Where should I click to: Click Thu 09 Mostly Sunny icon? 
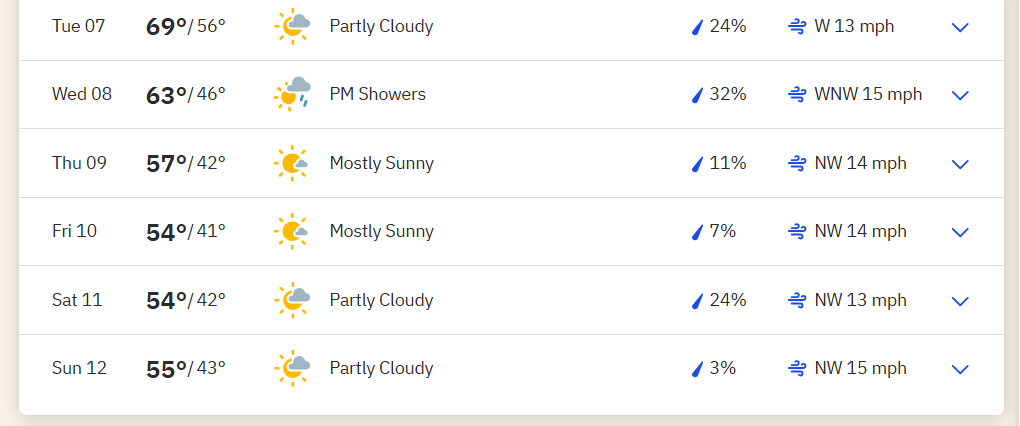pyautogui.click(x=291, y=163)
